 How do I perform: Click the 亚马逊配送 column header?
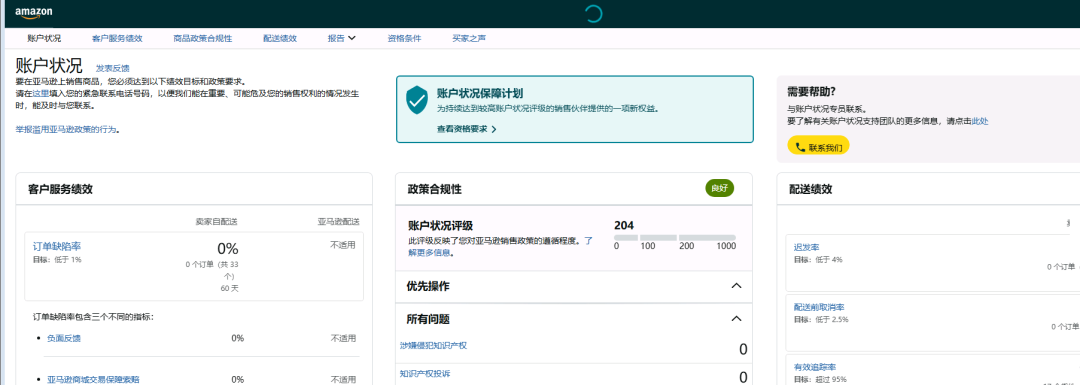click(x=338, y=222)
